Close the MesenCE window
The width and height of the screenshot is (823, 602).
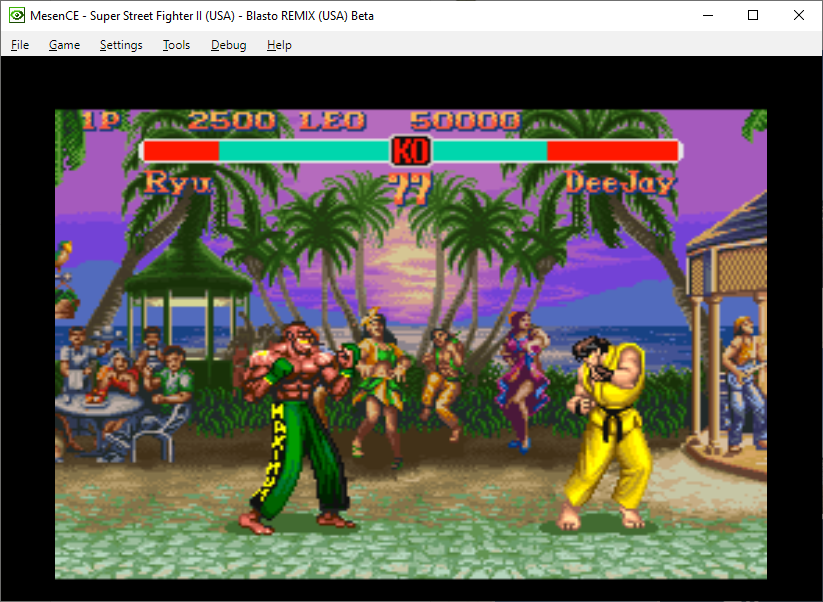tap(798, 15)
